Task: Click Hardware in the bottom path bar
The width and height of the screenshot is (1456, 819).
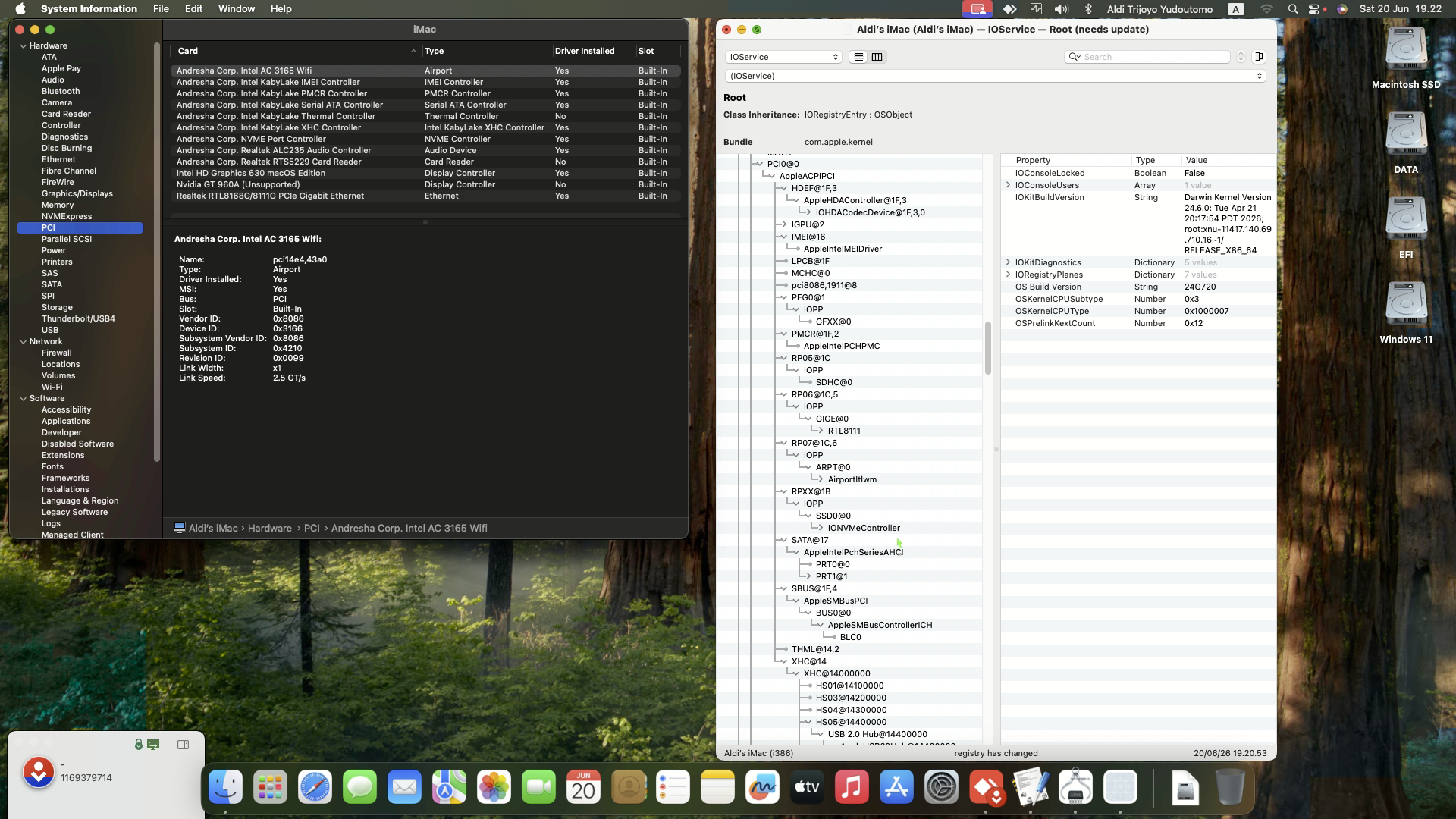Action: coord(269,528)
